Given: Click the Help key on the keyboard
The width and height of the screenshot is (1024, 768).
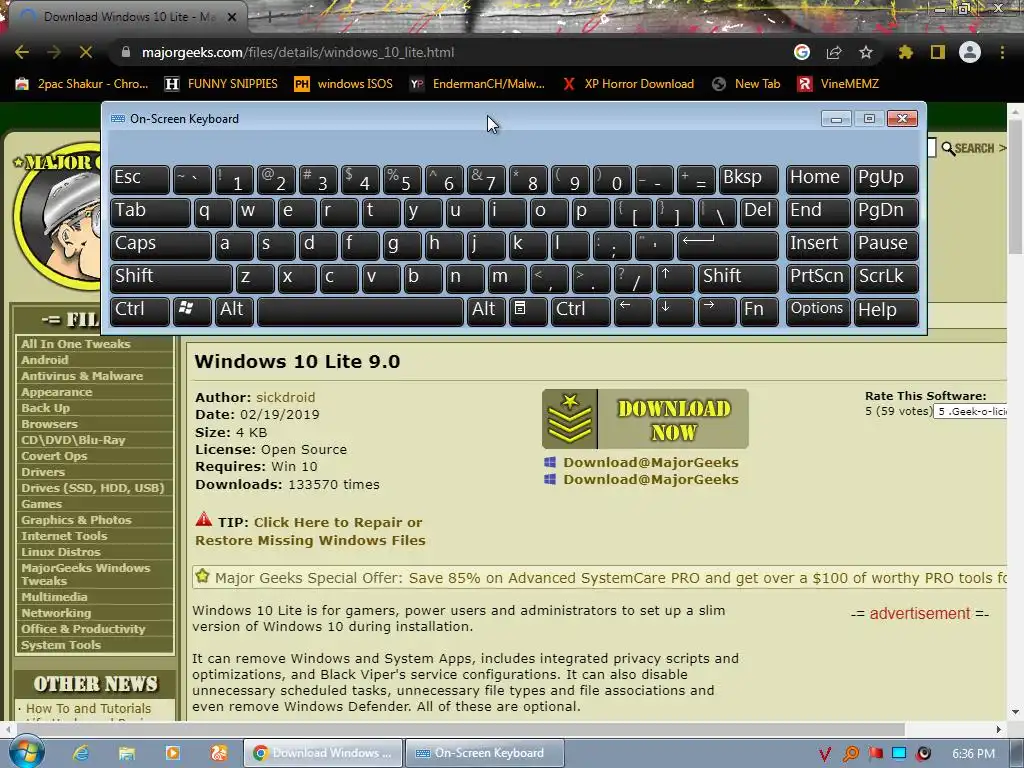Looking at the screenshot, I should coord(886,310).
